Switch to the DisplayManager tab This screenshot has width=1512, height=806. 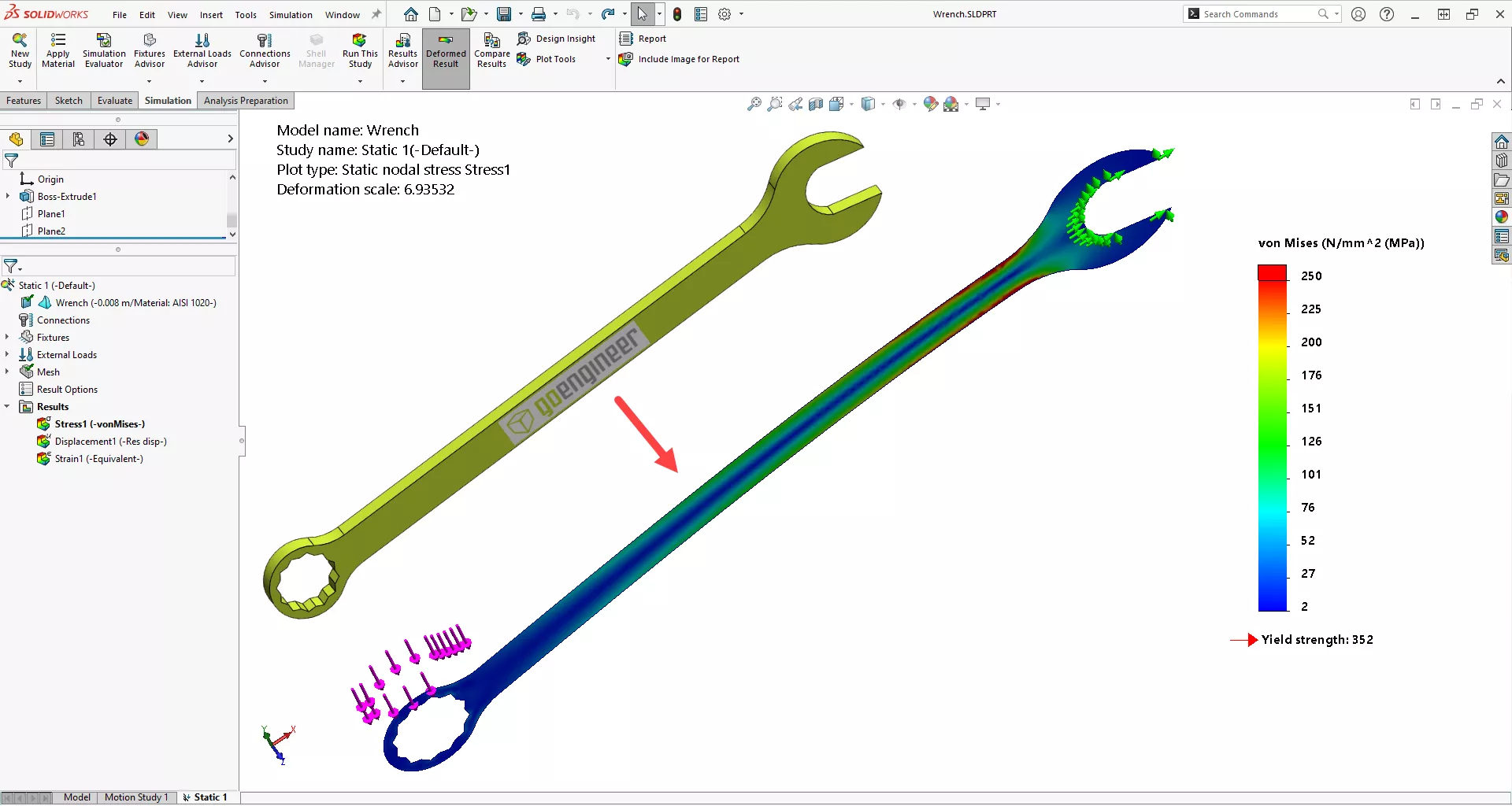pyautogui.click(x=142, y=139)
